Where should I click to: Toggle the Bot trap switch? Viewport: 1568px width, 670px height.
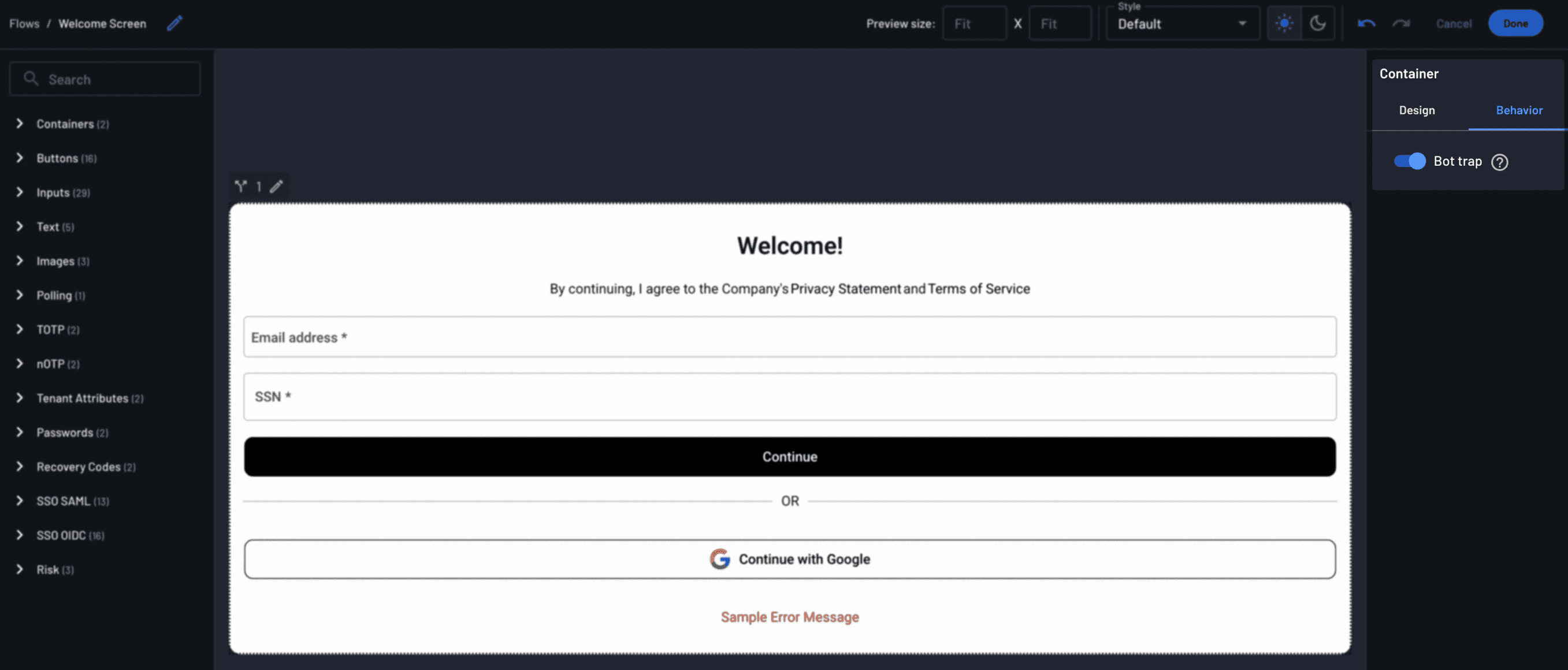[x=1410, y=161]
